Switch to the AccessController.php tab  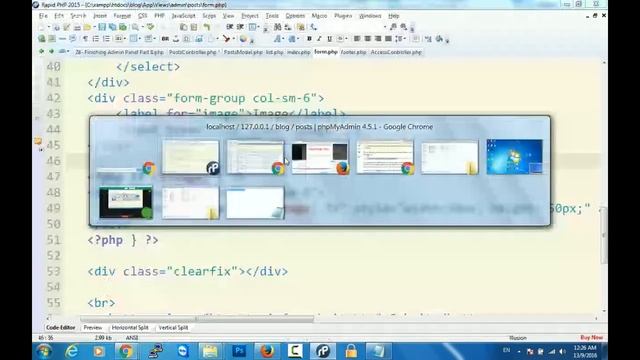(396, 52)
